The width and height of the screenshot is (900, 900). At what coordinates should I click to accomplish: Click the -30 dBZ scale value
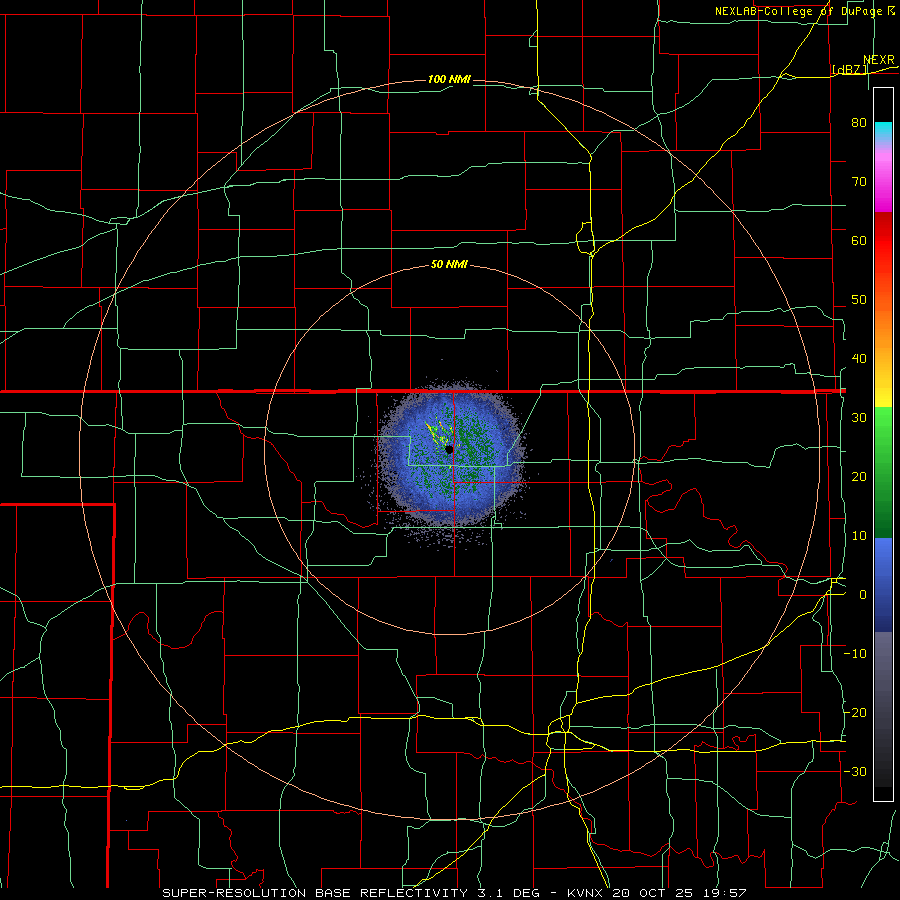855,772
